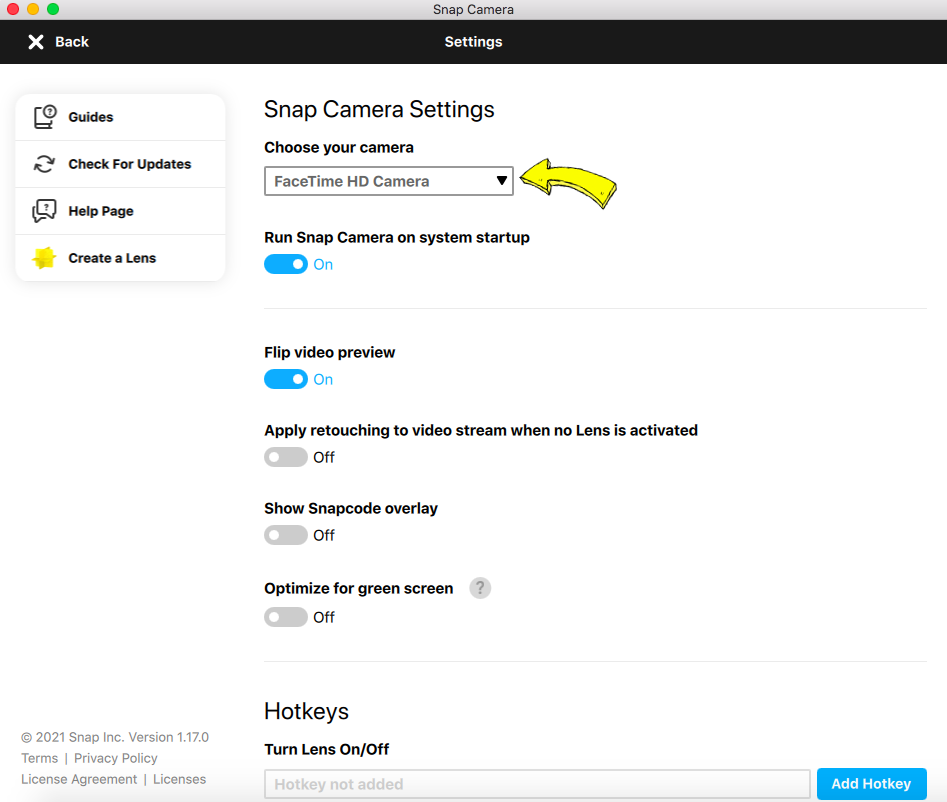Click the Turn Lens On/Off hotkey field

[537, 784]
